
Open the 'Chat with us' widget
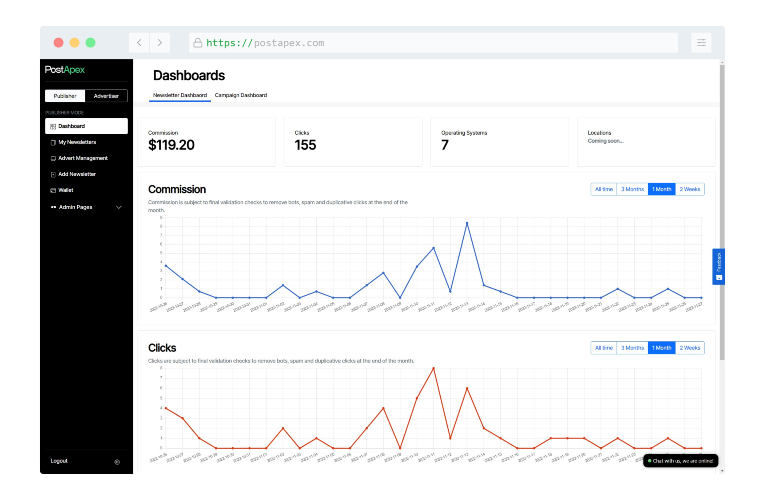pyautogui.click(x=680, y=461)
